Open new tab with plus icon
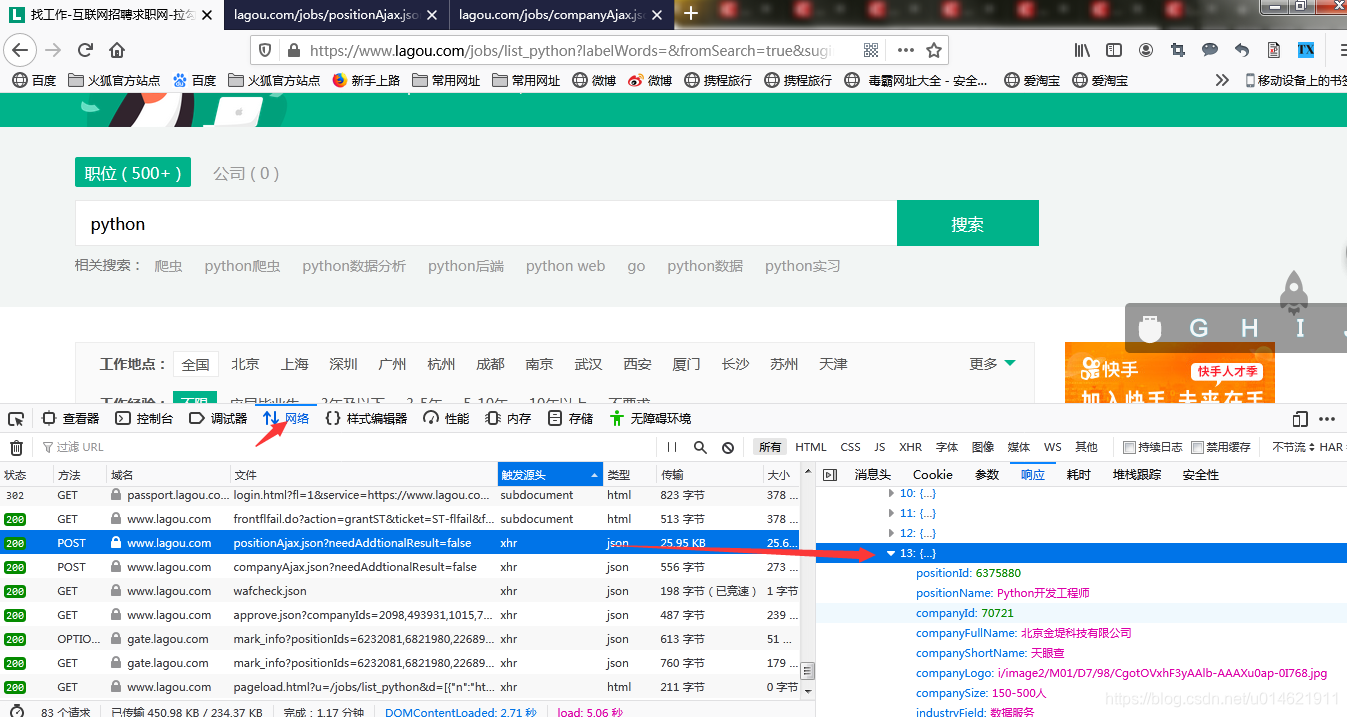Viewport: 1347px width, 717px height. tap(691, 13)
